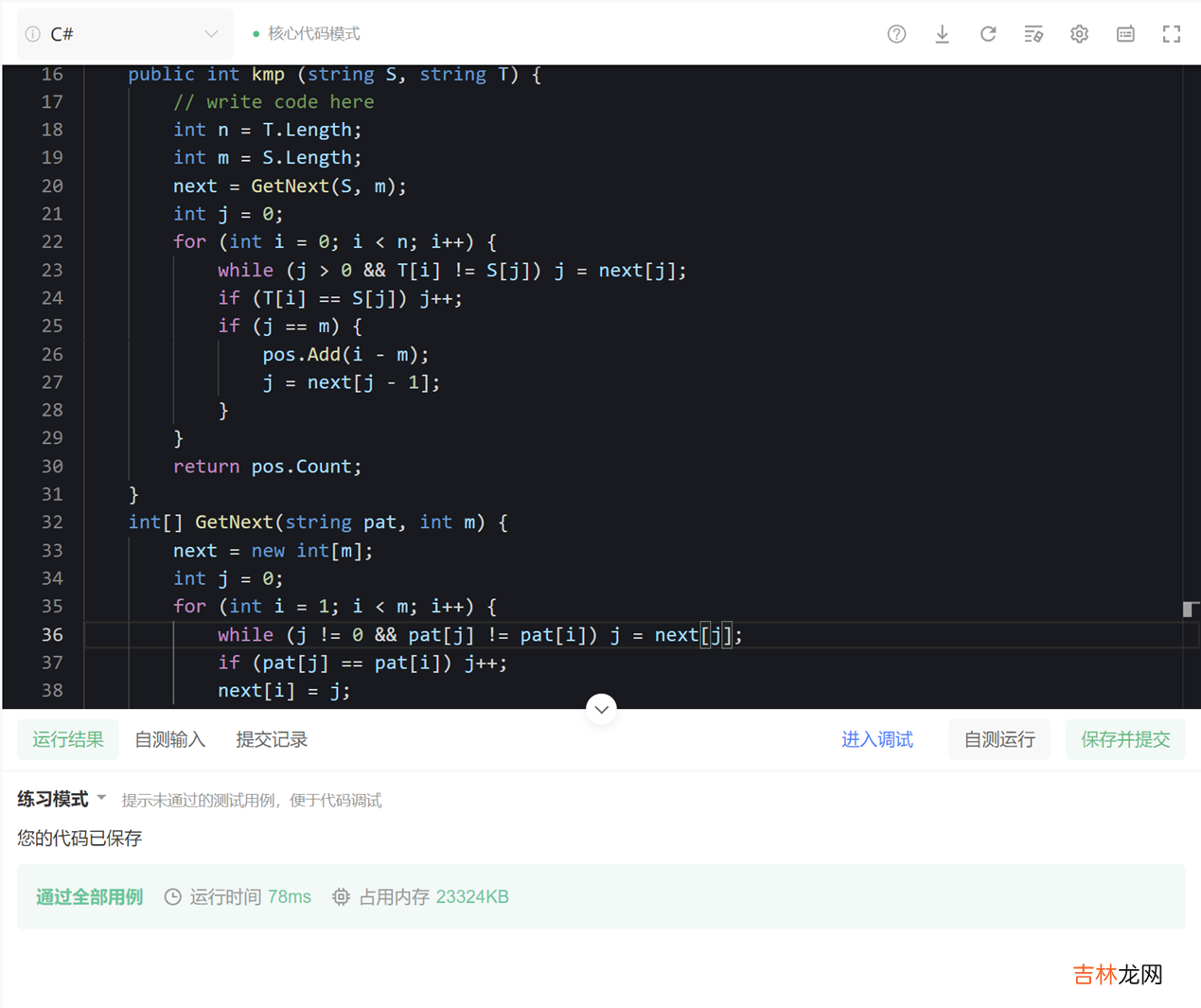Place cursor on code line 27
Image resolution: width=1201 pixels, height=1008 pixels.
[352, 382]
